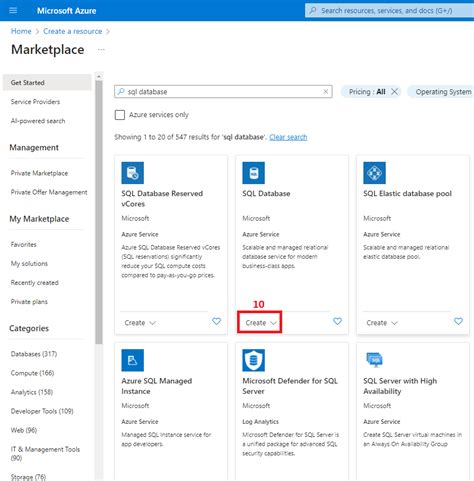
Task: Filter by IT & Management Tools category
Action: pos(45,453)
